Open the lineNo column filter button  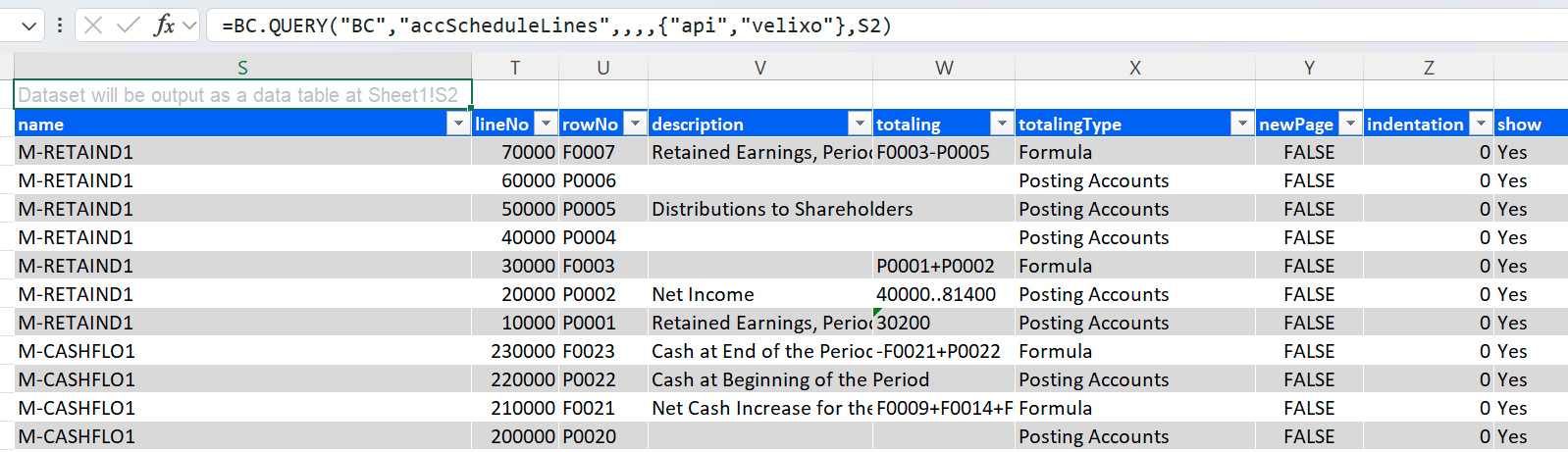click(x=546, y=124)
